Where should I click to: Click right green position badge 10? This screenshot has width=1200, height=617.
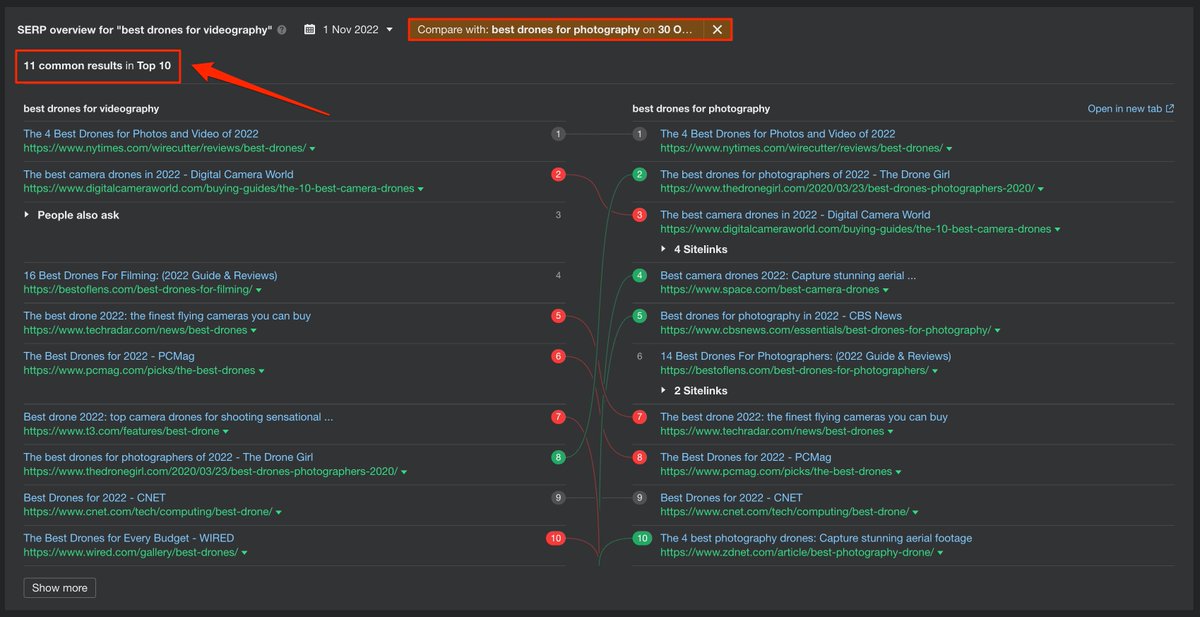(x=643, y=538)
